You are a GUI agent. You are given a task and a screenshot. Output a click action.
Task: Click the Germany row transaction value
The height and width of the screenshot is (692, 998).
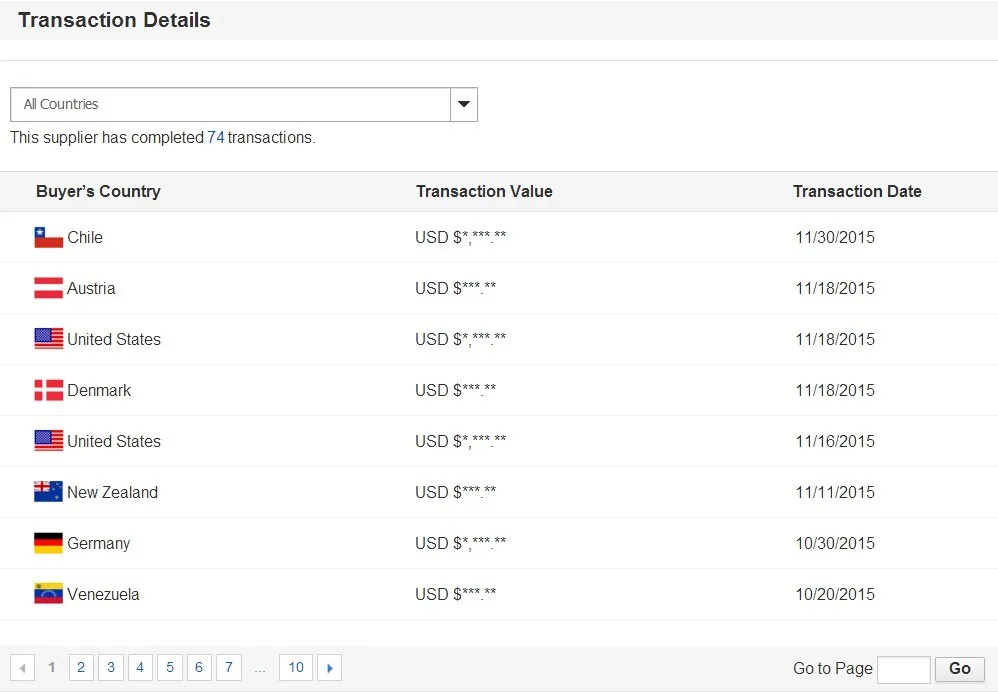(461, 543)
